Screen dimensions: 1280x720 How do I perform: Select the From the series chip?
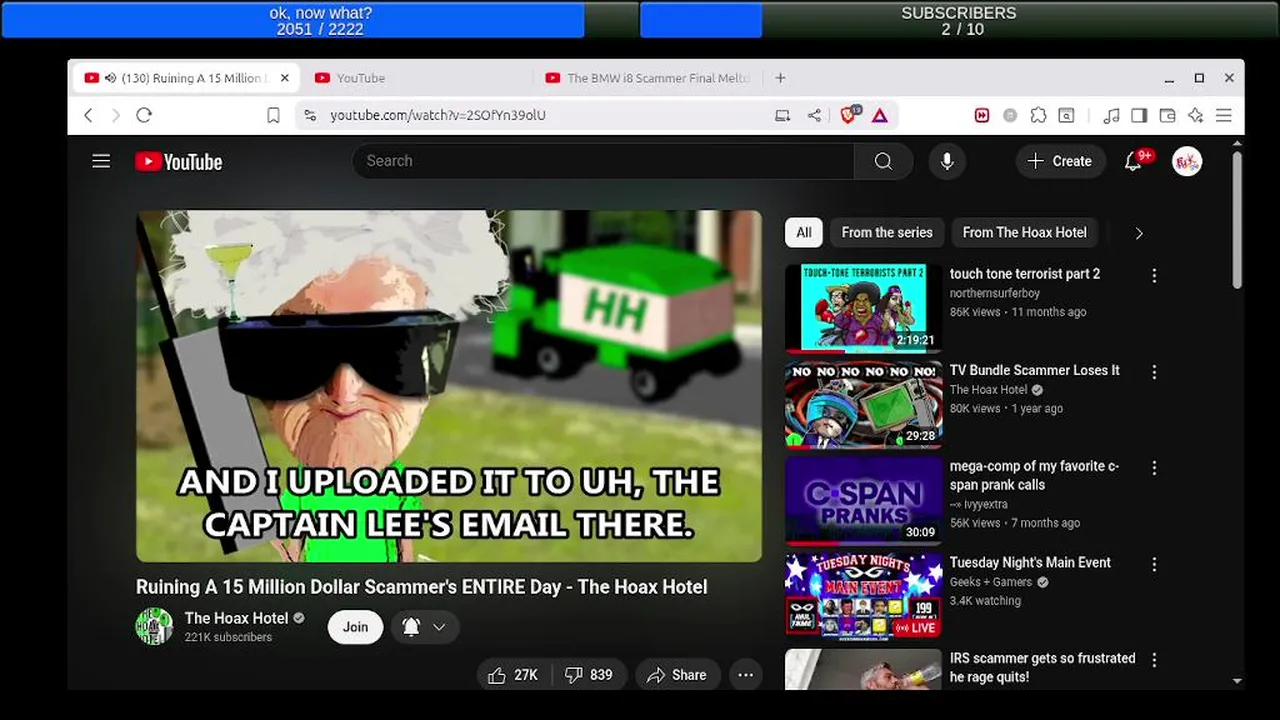(x=887, y=232)
